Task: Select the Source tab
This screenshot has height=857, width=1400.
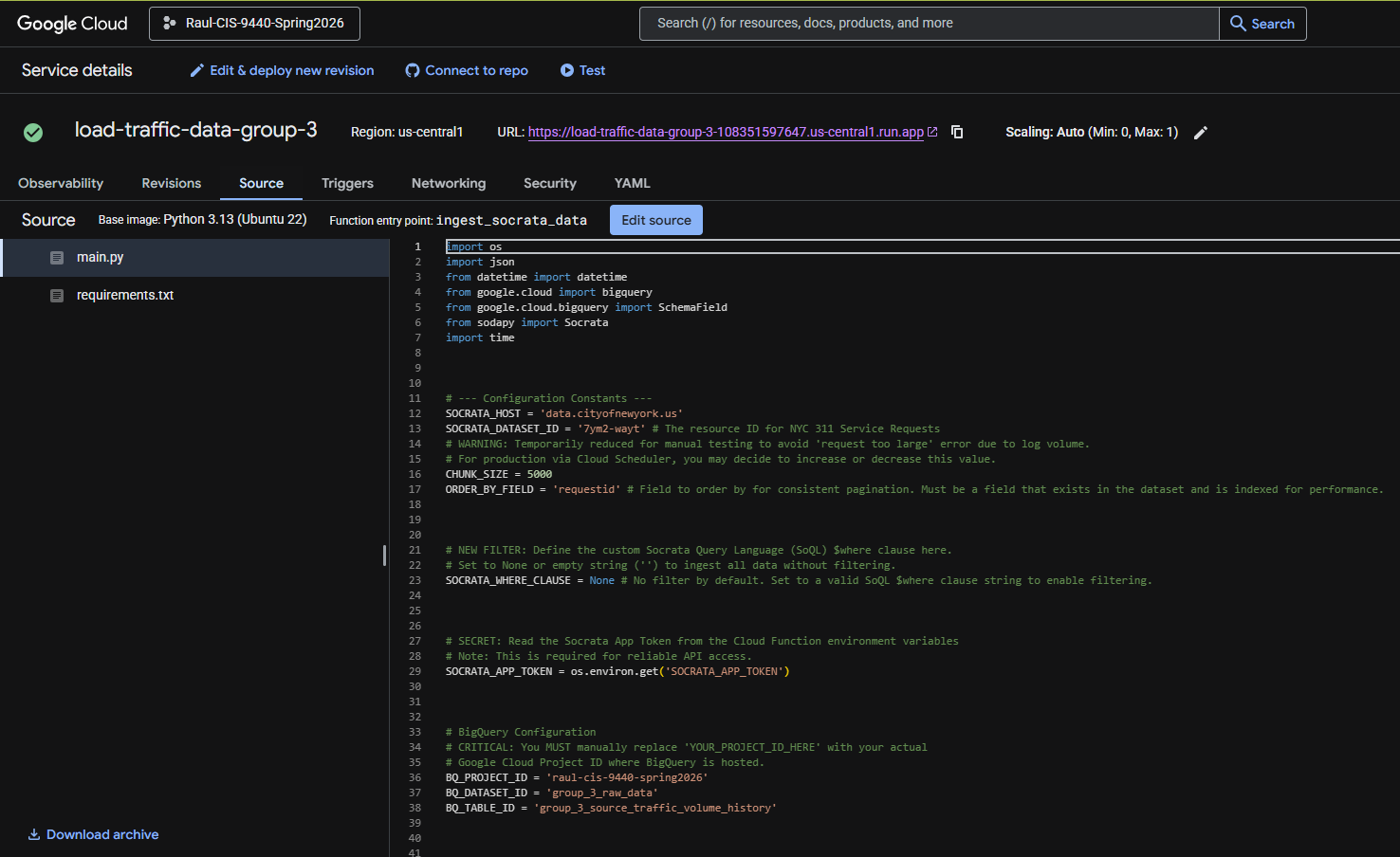Action: (261, 183)
